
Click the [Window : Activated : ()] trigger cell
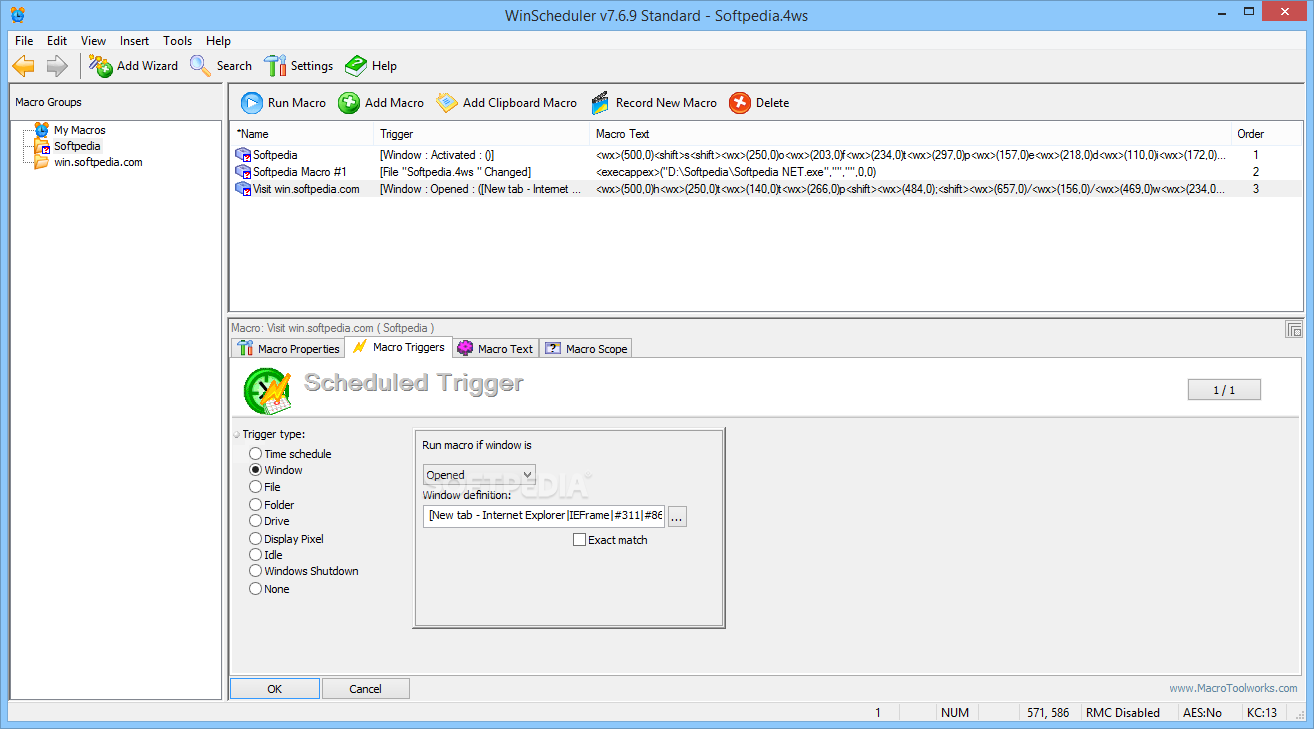(437, 155)
